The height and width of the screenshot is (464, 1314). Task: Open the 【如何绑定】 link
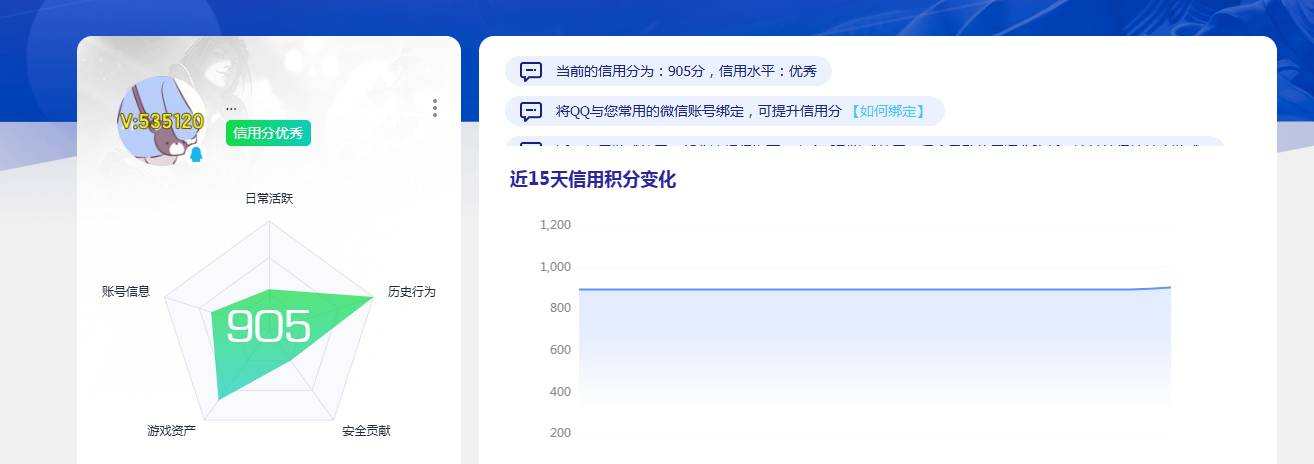(x=887, y=111)
